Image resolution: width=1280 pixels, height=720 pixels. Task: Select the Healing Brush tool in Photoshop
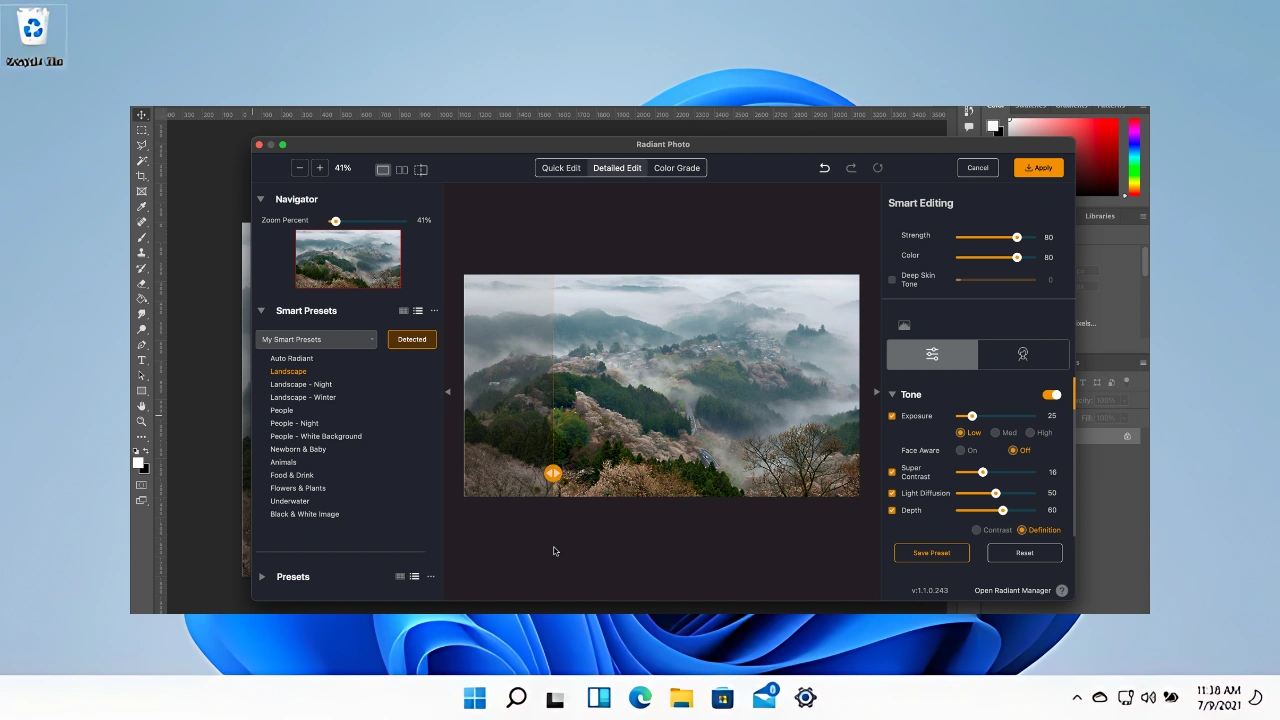(x=141, y=222)
